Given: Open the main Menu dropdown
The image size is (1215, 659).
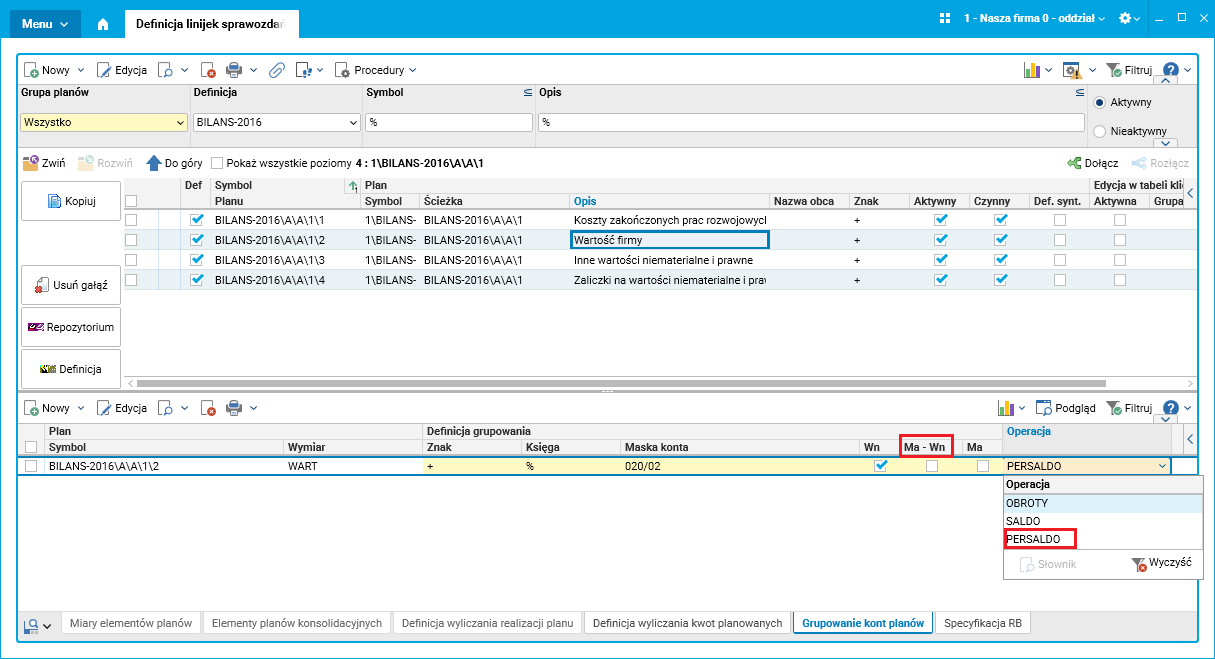Looking at the screenshot, I should click(45, 22).
